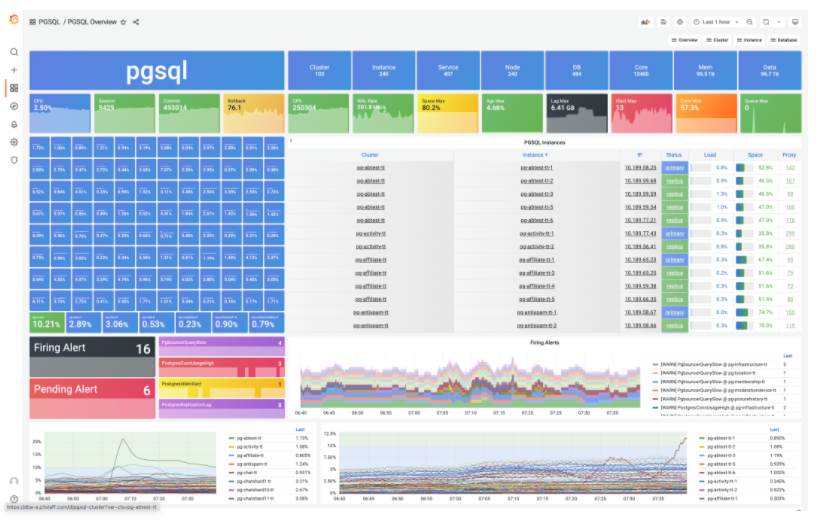Open the search dashboards magnifier icon

click(x=14, y=52)
